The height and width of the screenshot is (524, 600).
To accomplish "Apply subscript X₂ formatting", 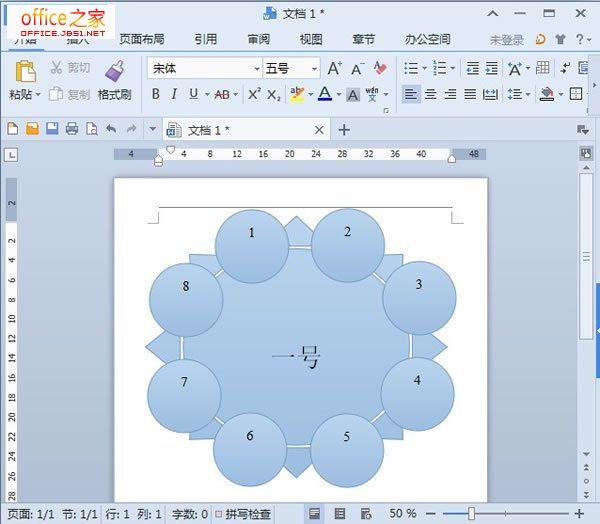I will 274,95.
